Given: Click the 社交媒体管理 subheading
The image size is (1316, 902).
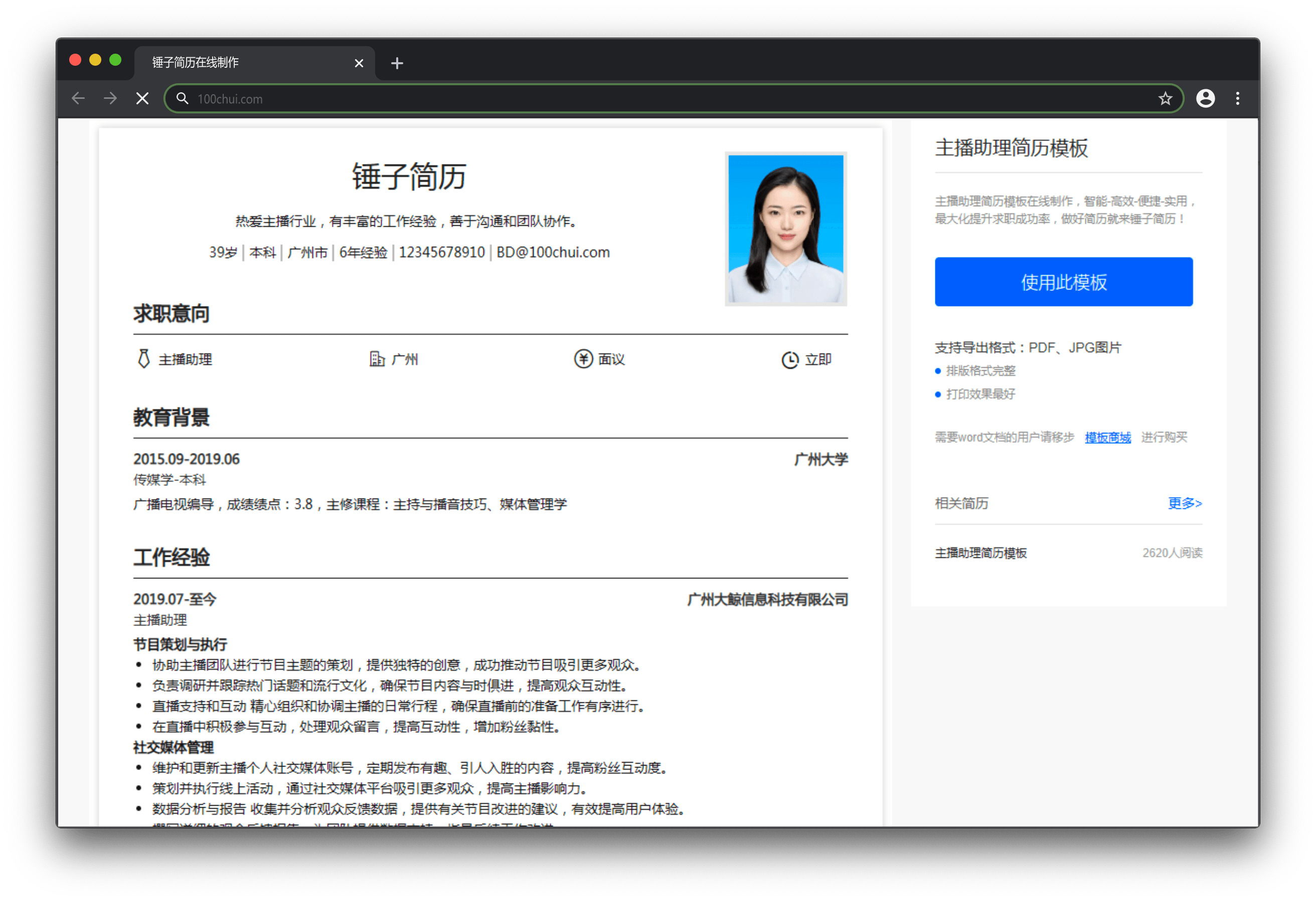Looking at the screenshot, I should point(174,747).
